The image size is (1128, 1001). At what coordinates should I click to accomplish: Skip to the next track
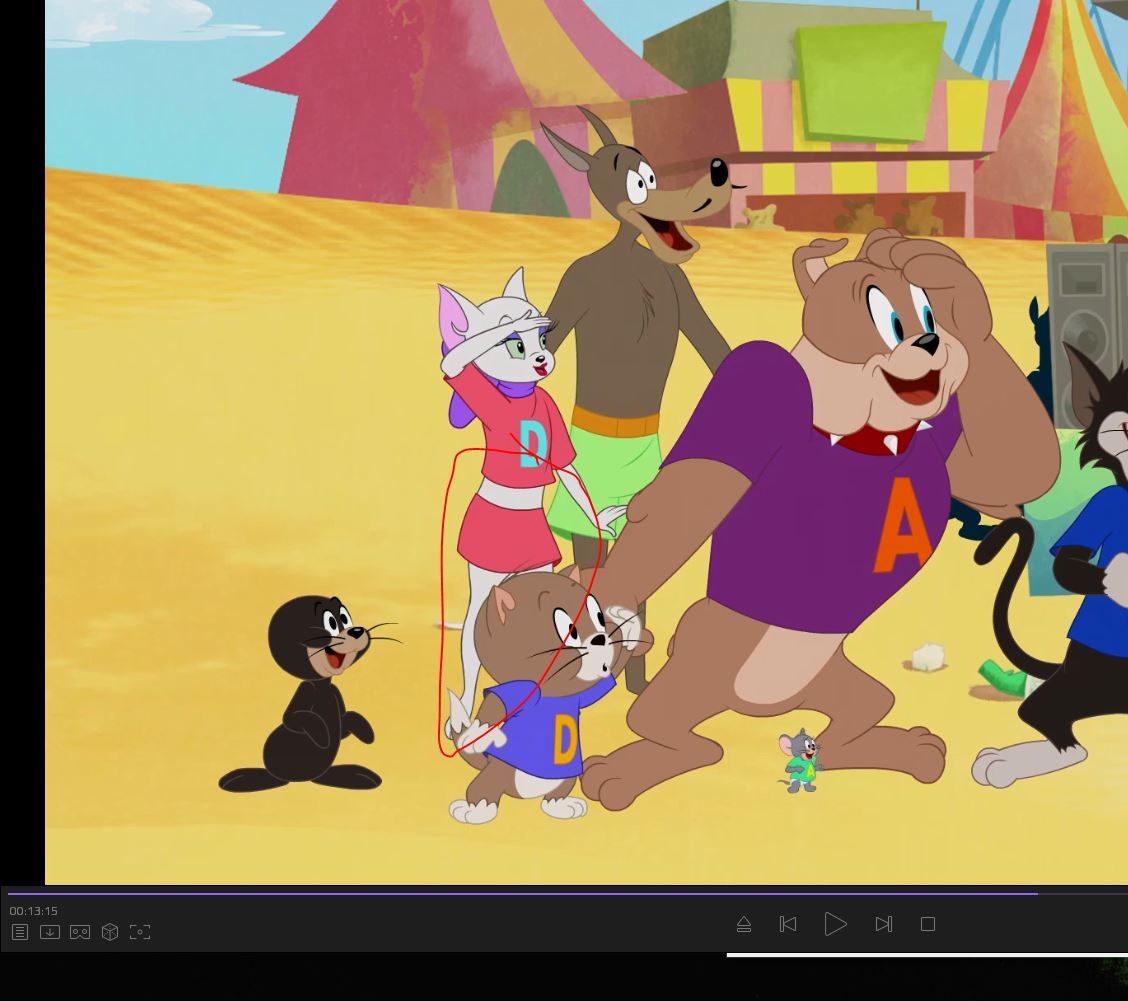884,924
